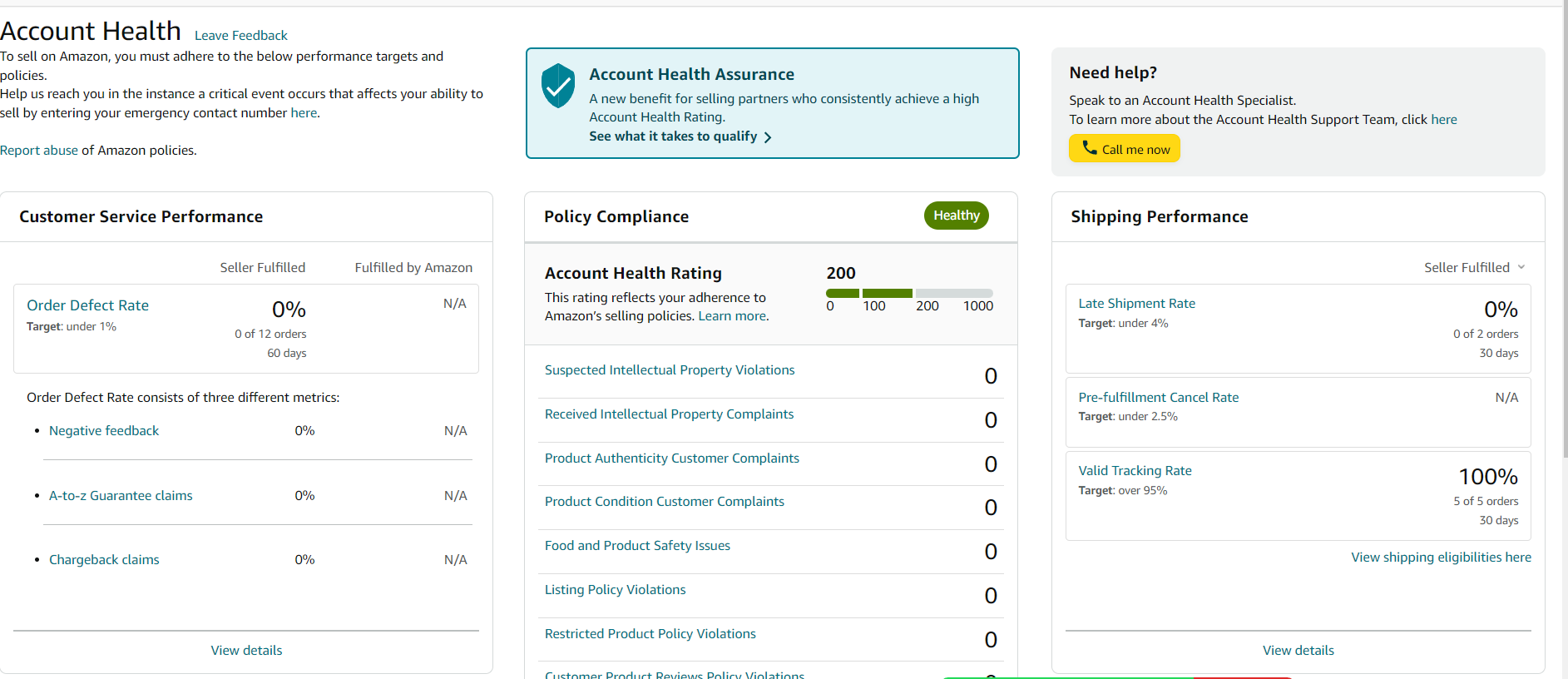Viewport: 1568px width, 679px height.
Task: Open the Leave Feedback link
Action: point(241,35)
